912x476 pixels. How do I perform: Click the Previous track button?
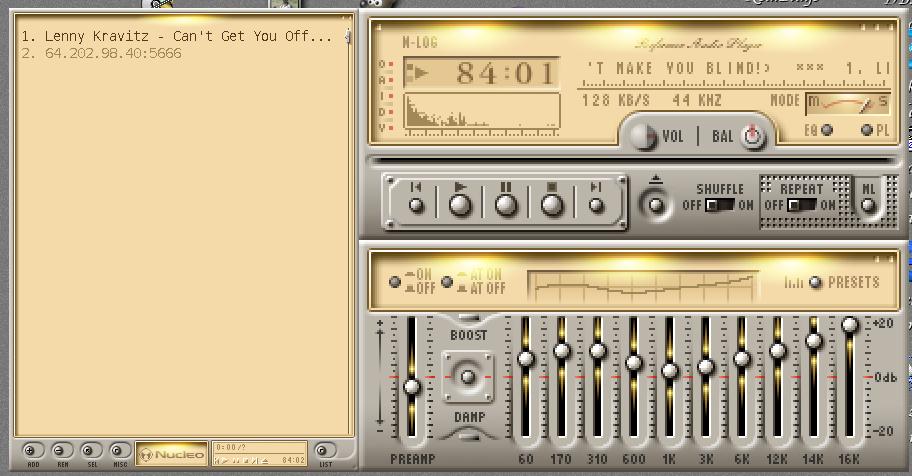click(416, 205)
